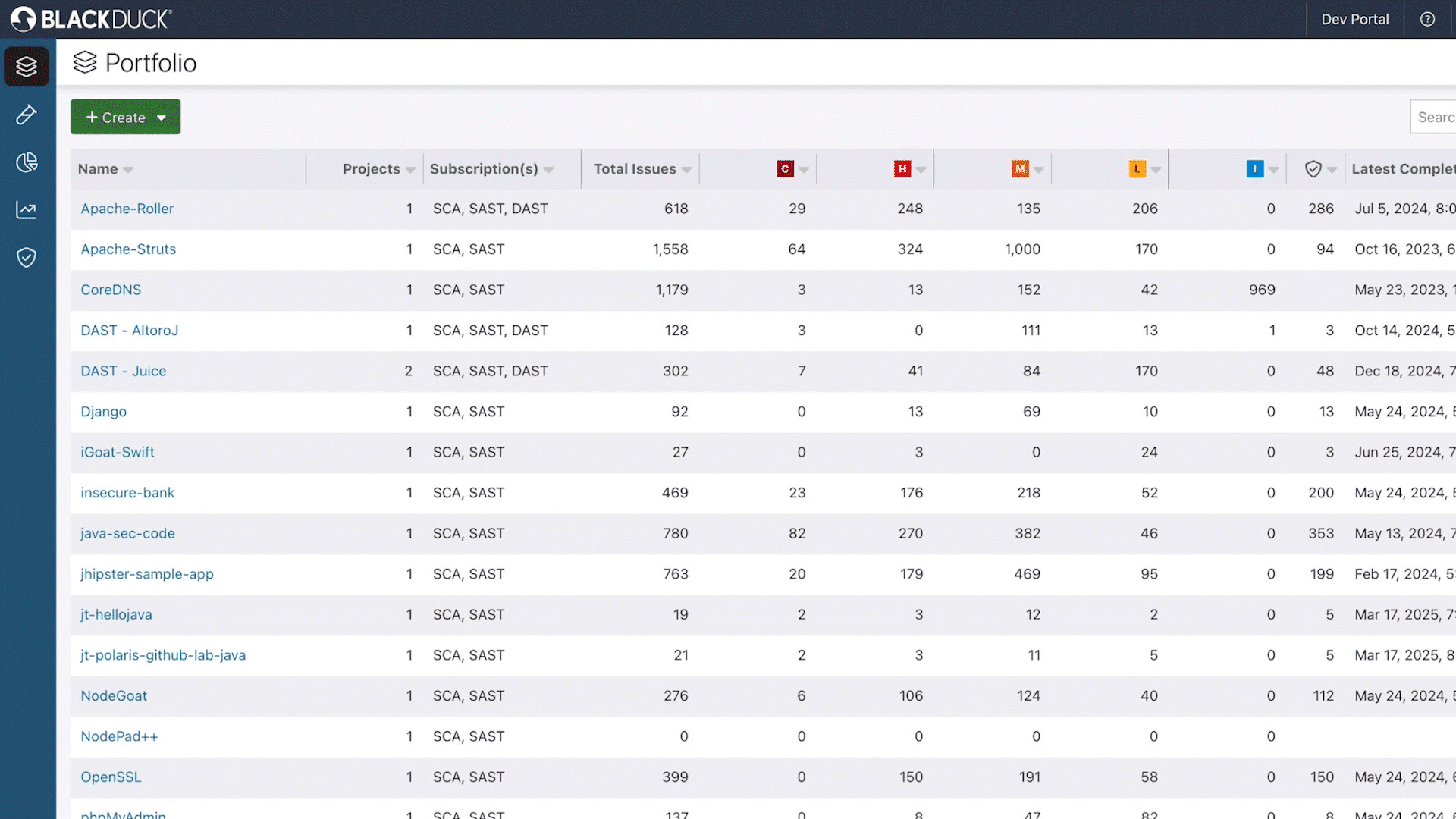Image resolution: width=1456 pixels, height=819 pixels.
Task: Open the Apache-Struts application link
Action: 128,249
